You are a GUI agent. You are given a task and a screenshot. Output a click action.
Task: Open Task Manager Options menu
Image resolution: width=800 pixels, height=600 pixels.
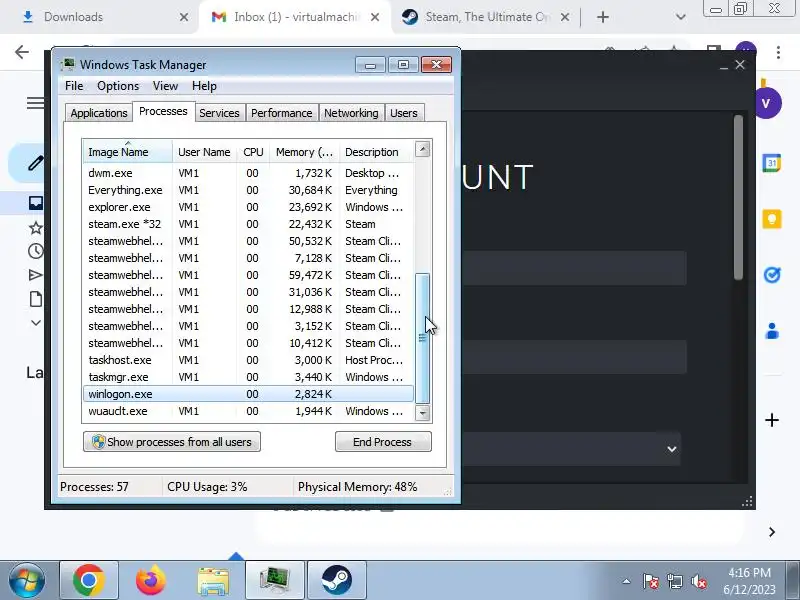118,86
